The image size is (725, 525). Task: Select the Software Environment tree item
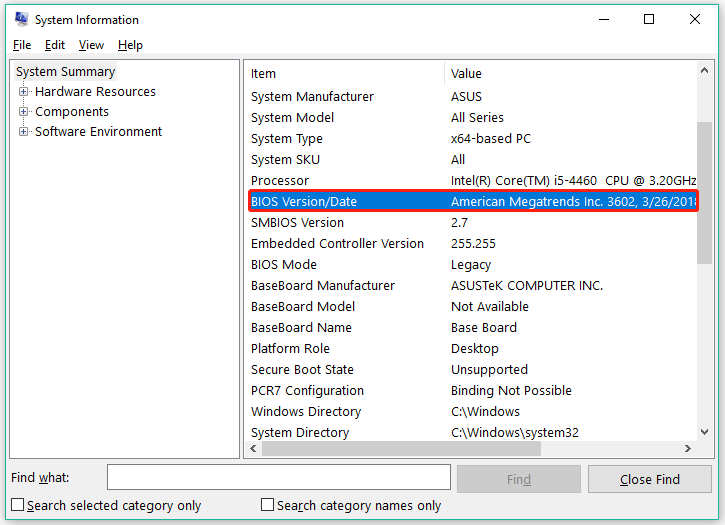point(98,131)
